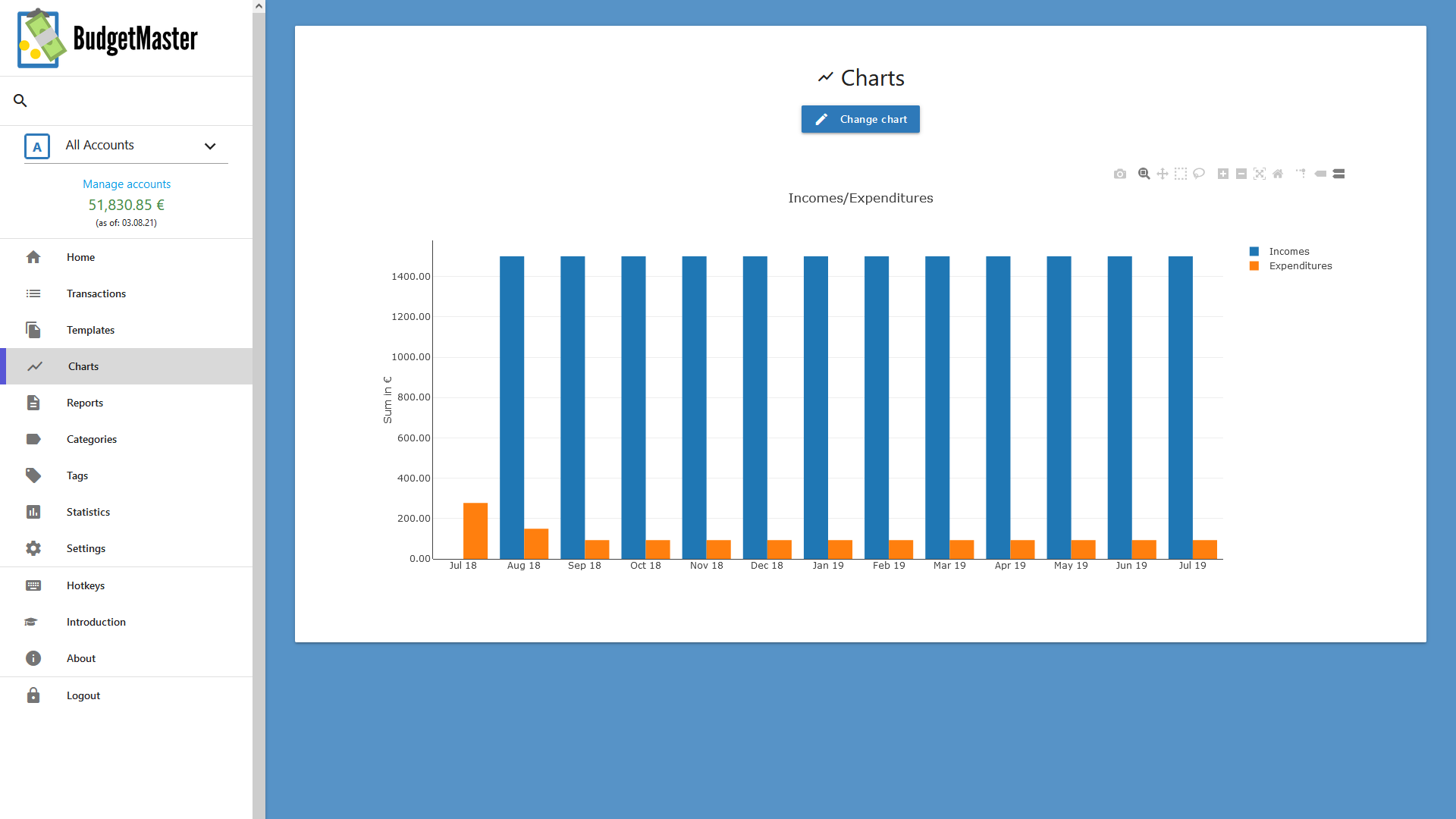Compare data on hover toggle
The height and width of the screenshot is (819, 1456).
click(x=1338, y=174)
